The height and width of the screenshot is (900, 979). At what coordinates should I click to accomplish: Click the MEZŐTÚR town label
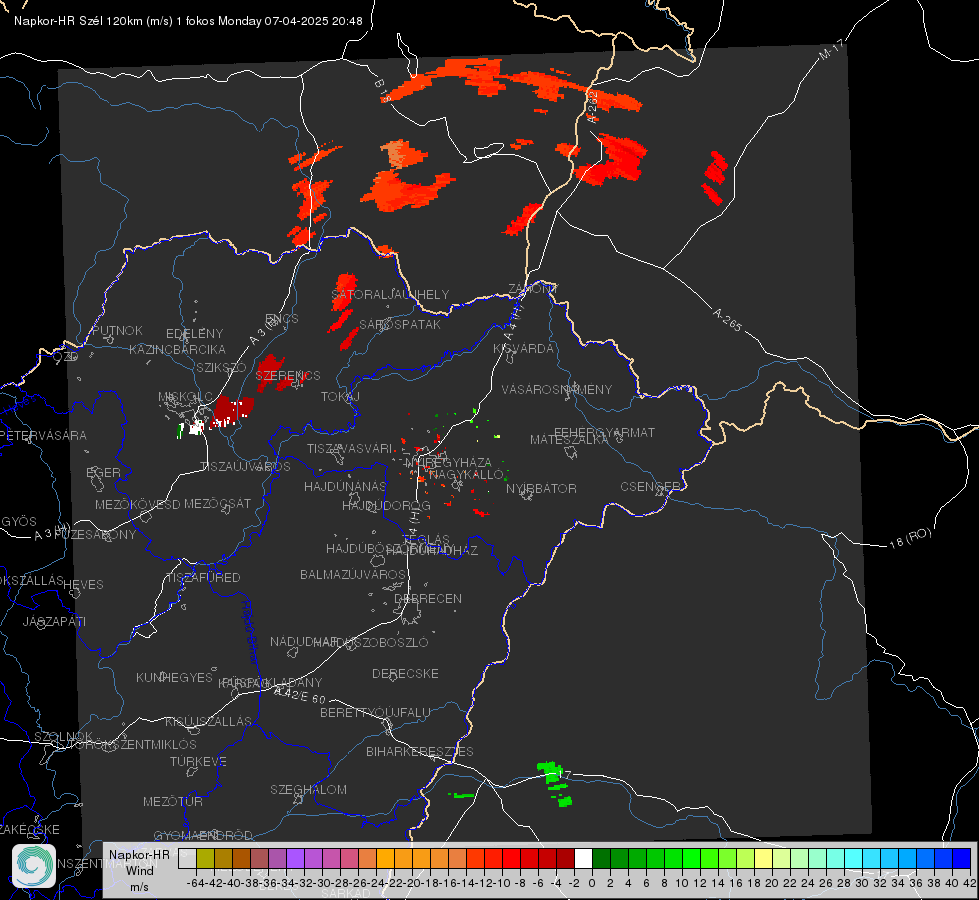click(x=173, y=801)
